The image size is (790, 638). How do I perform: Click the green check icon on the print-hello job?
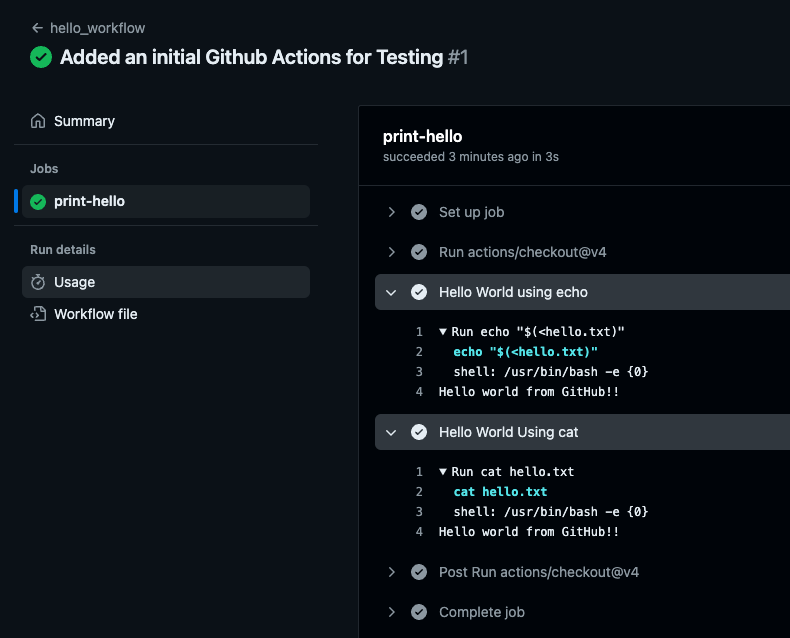pyautogui.click(x=38, y=202)
